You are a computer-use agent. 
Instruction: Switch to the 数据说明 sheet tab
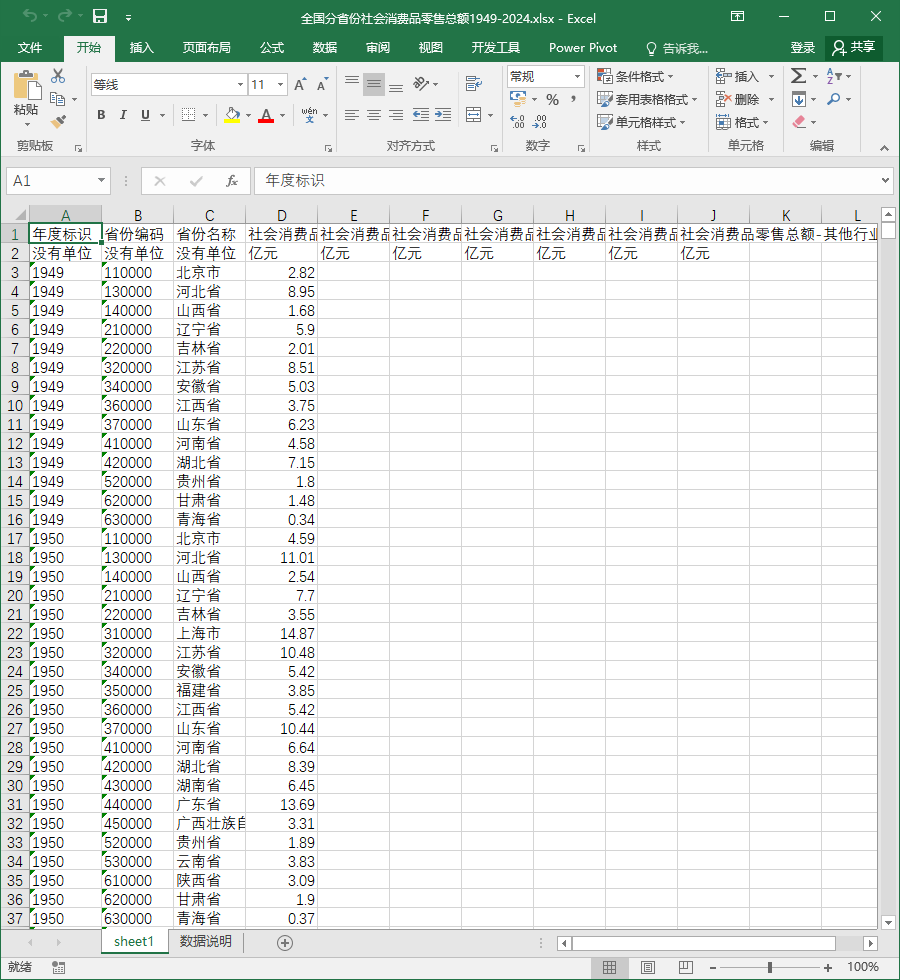tap(206, 941)
